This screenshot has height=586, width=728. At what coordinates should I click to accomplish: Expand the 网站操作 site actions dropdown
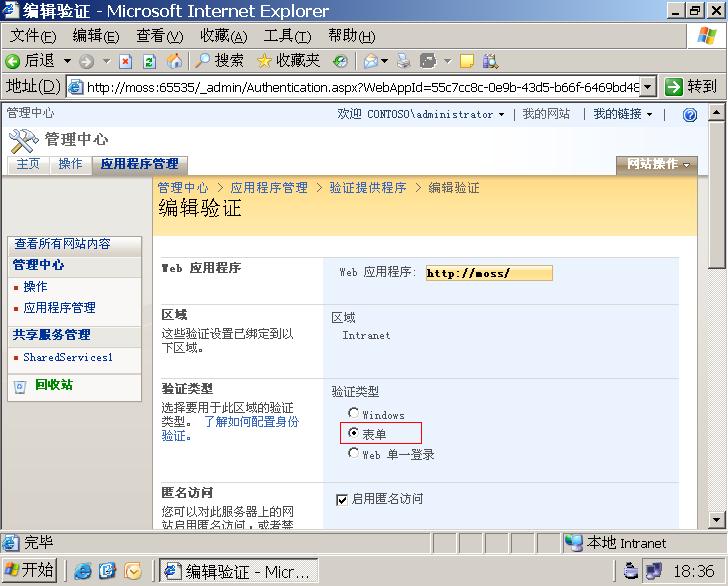[x=657, y=164]
